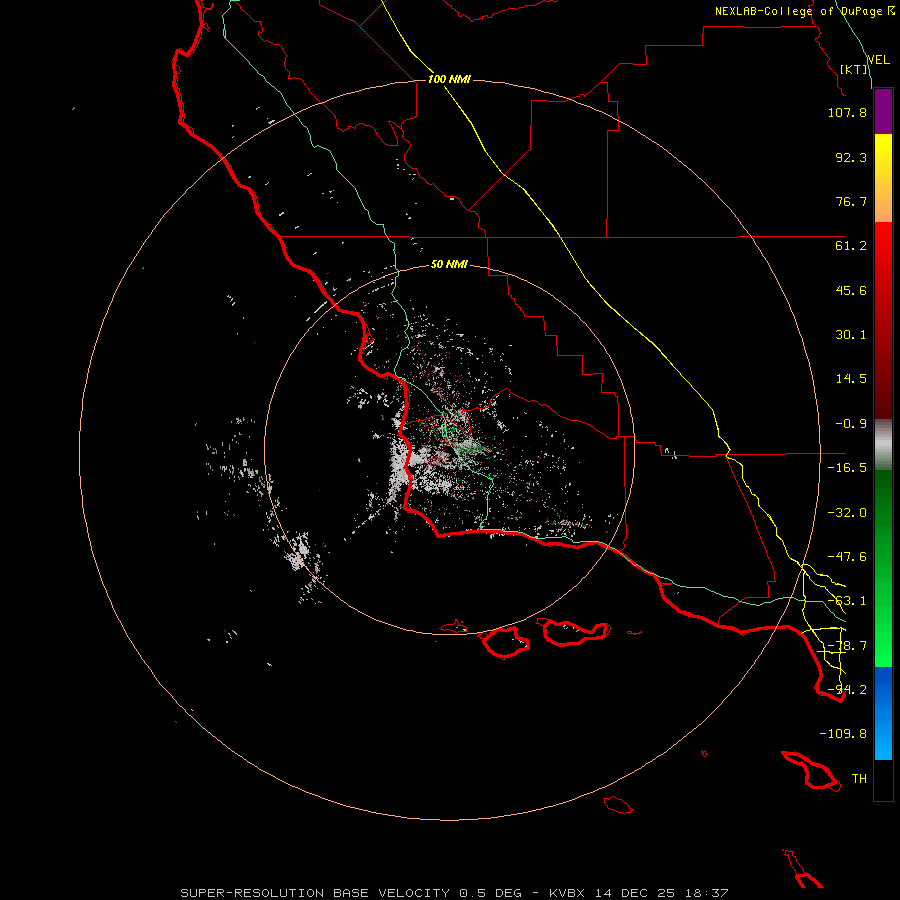Click the -78.7 legend value
This screenshot has width=900, height=900.
coord(847,646)
